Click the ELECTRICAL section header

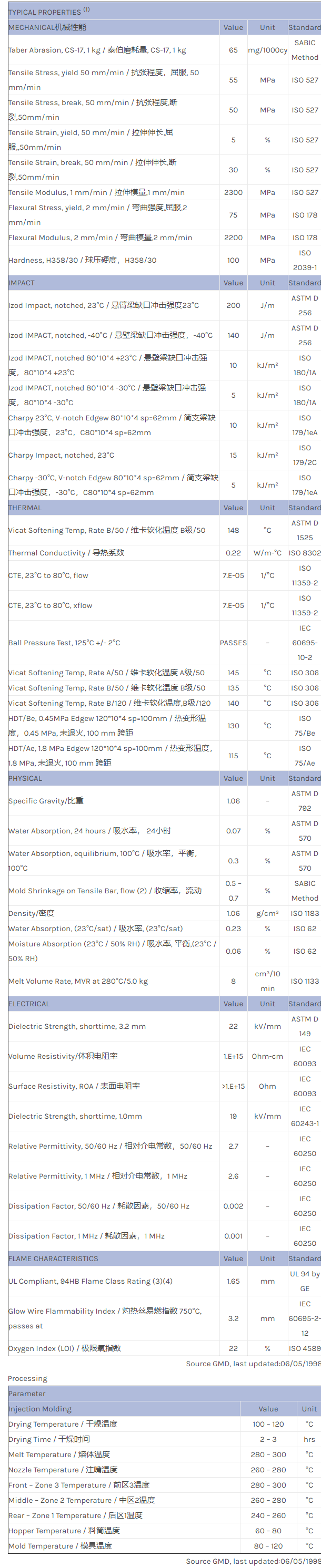coord(29,1004)
